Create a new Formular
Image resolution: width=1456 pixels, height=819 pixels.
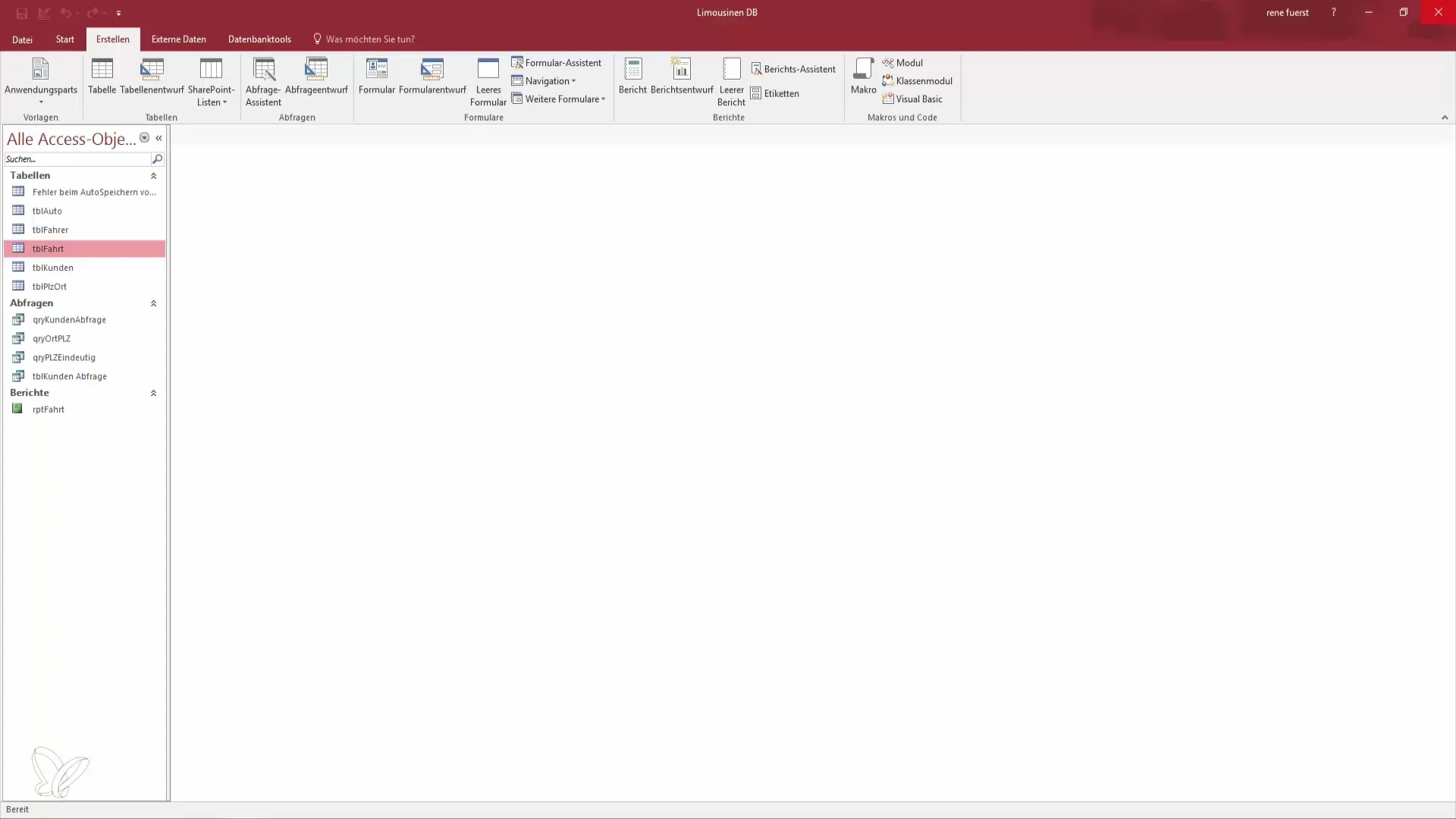(377, 77)
